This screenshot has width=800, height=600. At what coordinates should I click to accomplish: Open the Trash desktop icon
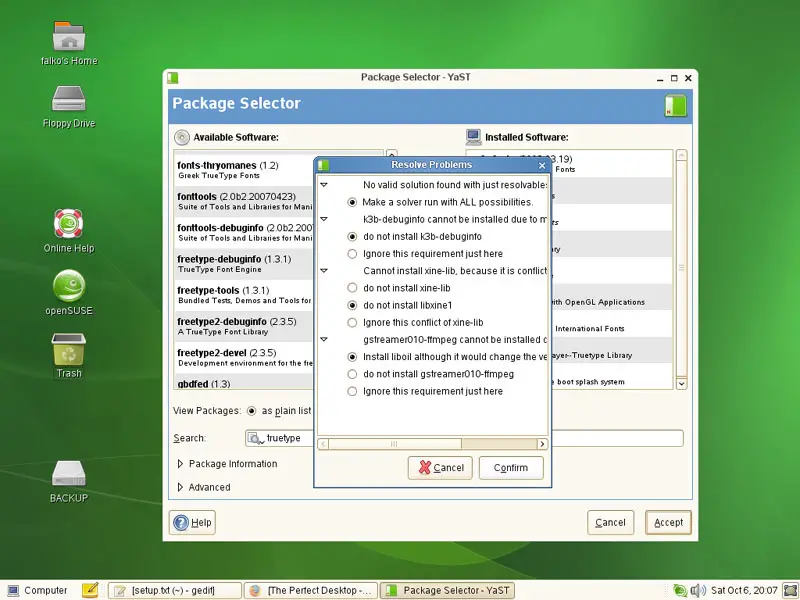point(69,349)
